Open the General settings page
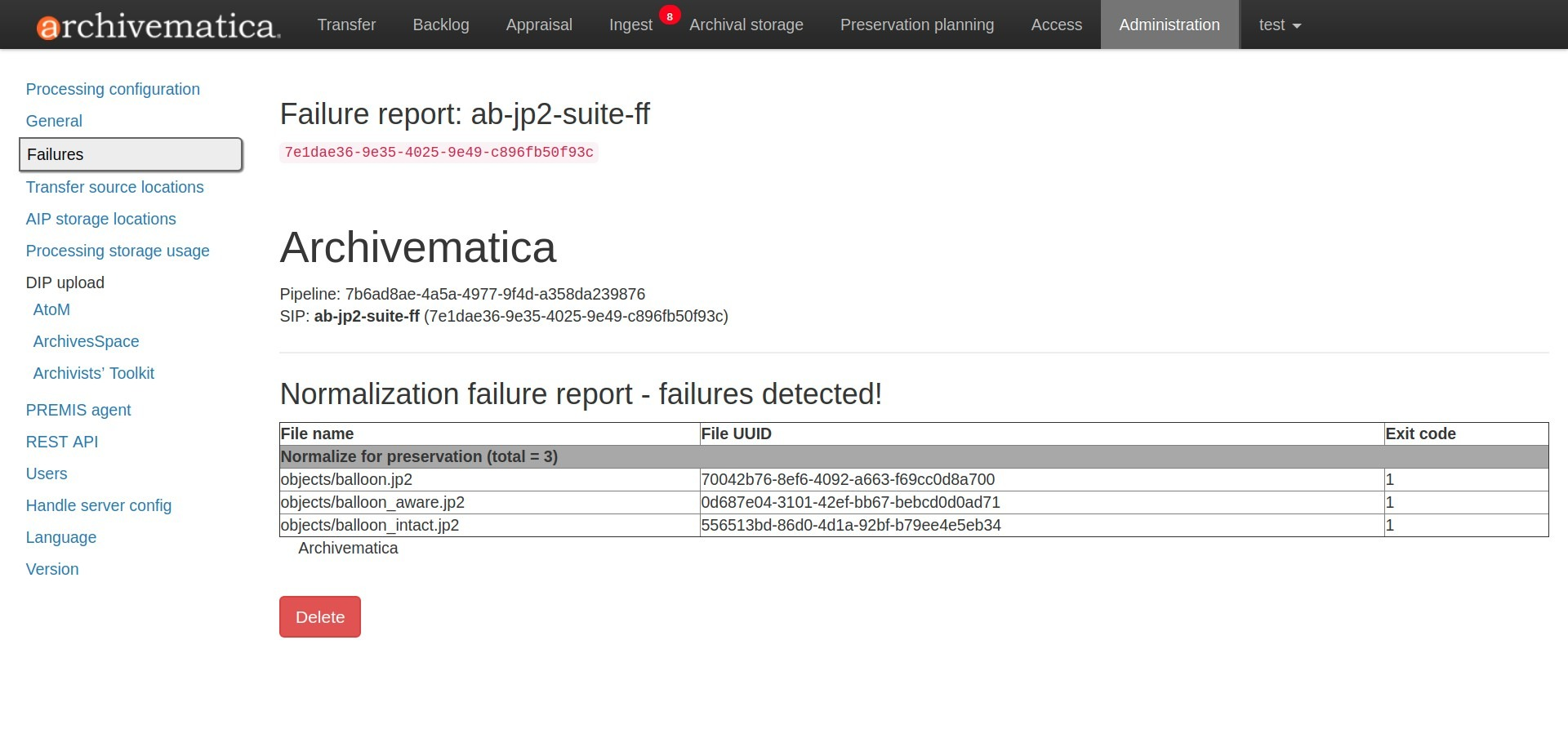The width and height of the screenshot is (1568, 738). click(54, 121)
